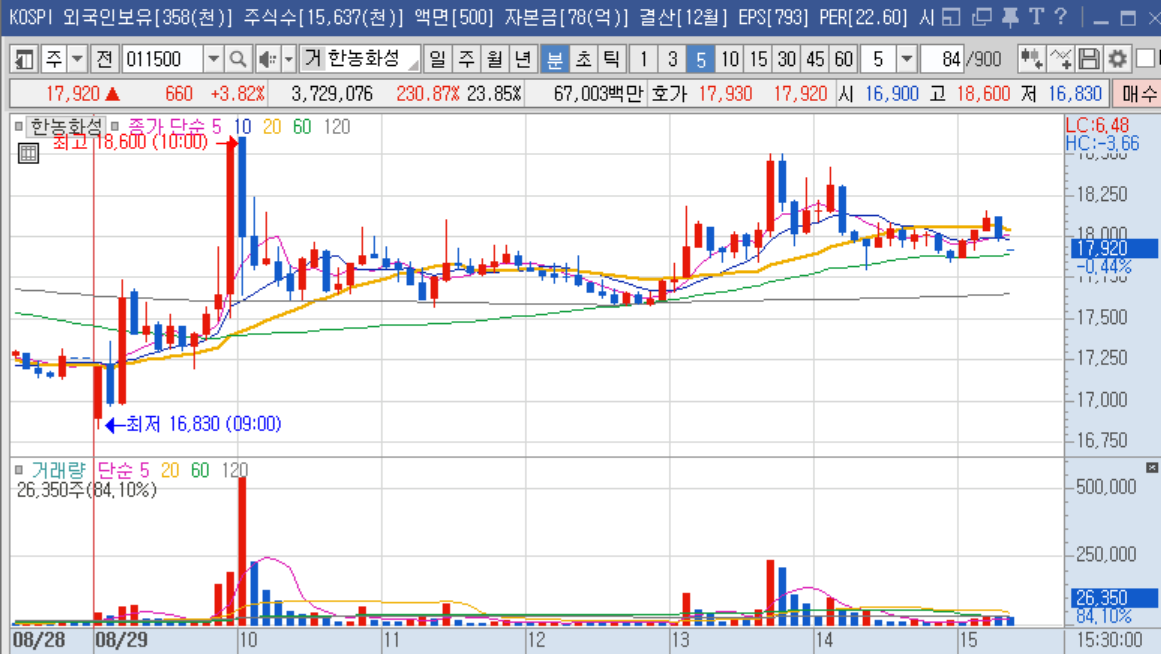
Task: Click the 전 button
Action: tap(104, 59)
